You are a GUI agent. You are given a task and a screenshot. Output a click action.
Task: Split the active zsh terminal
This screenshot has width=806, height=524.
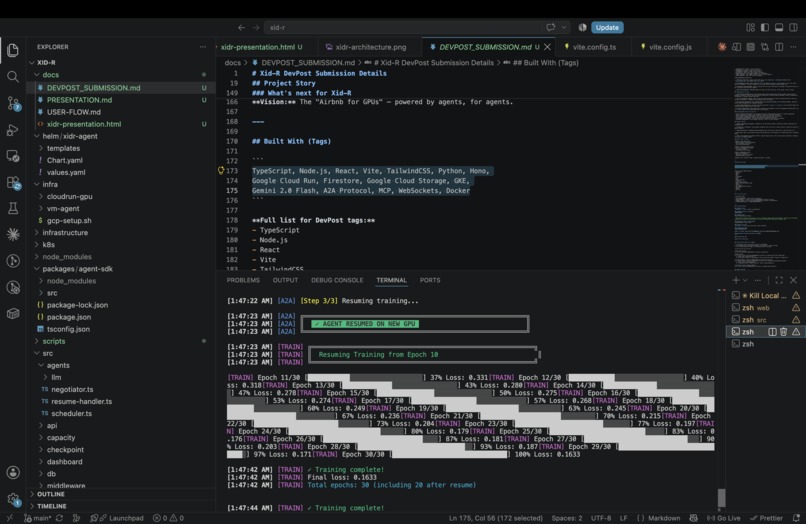(772, 332)
